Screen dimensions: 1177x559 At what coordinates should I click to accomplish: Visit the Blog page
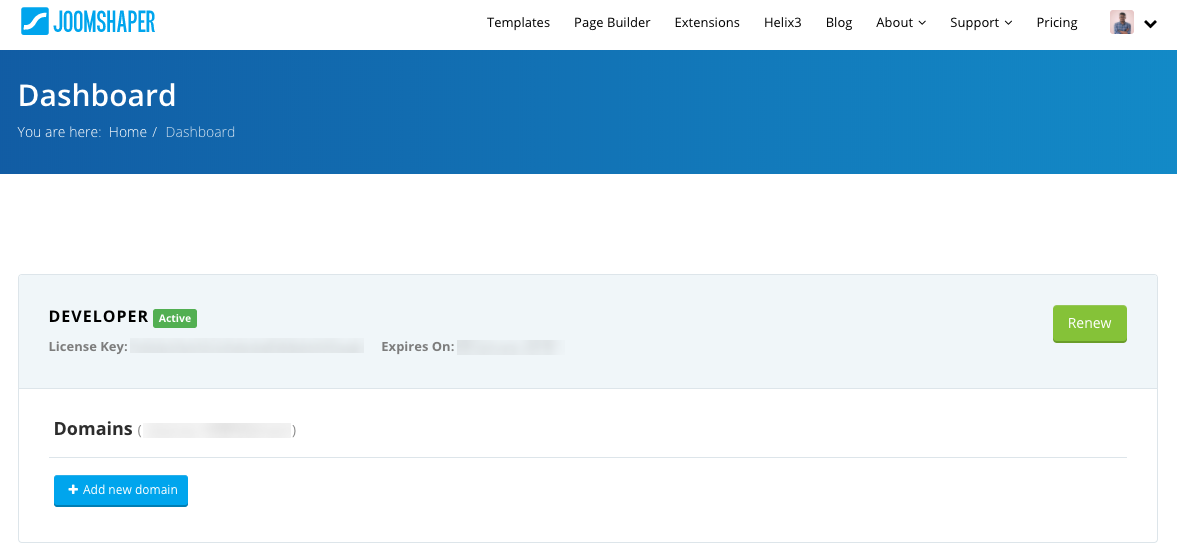pos(838,23)
